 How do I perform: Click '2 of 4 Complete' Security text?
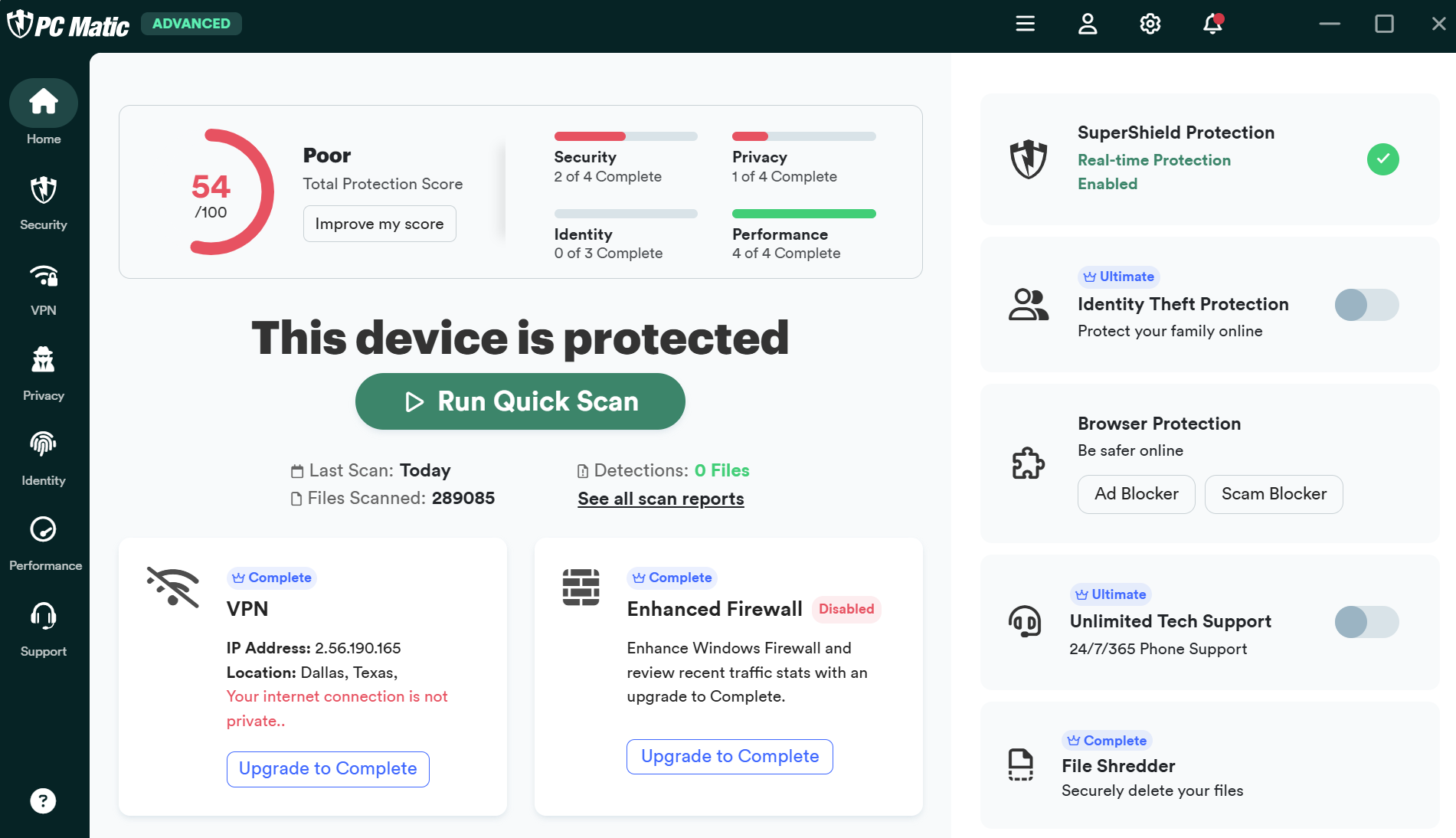(607, 176)
